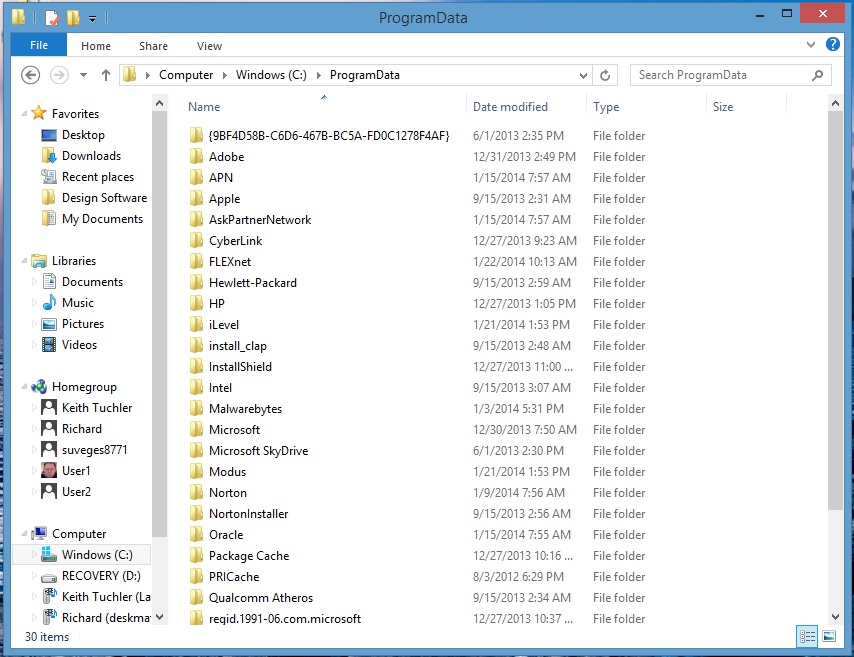
Task: Select the InstallShield folder
Action: (240, 367)
